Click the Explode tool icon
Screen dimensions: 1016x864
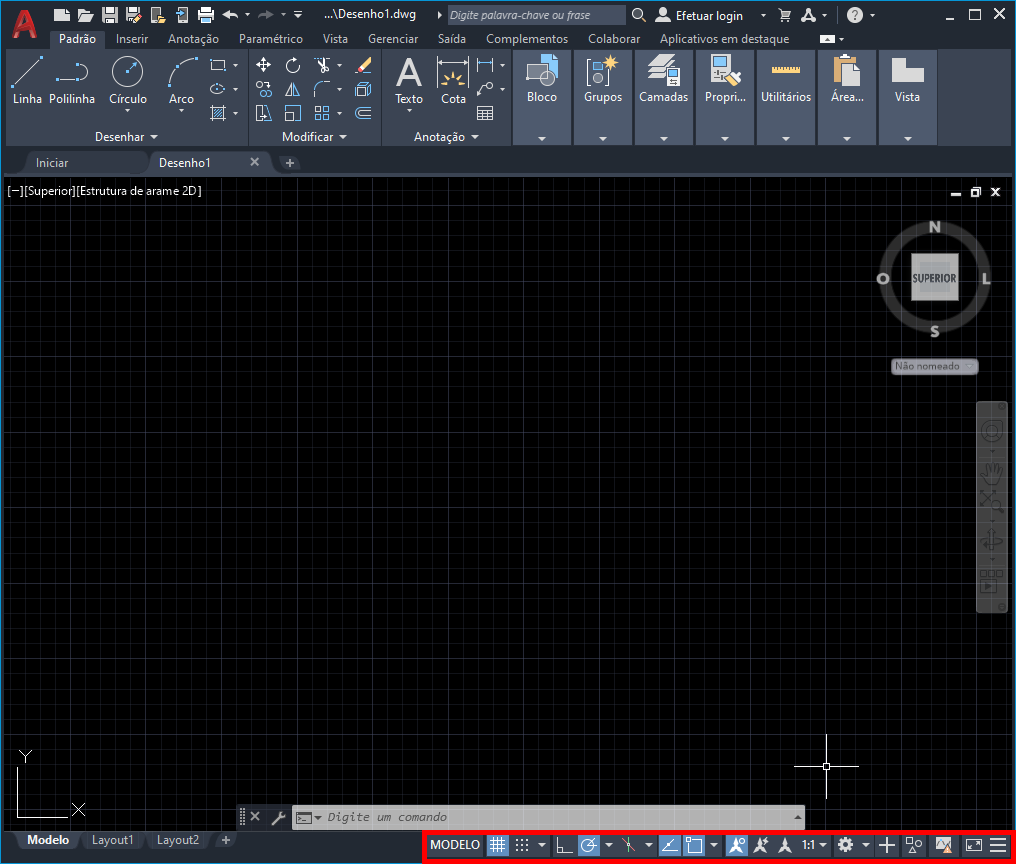tap(364, 89)
